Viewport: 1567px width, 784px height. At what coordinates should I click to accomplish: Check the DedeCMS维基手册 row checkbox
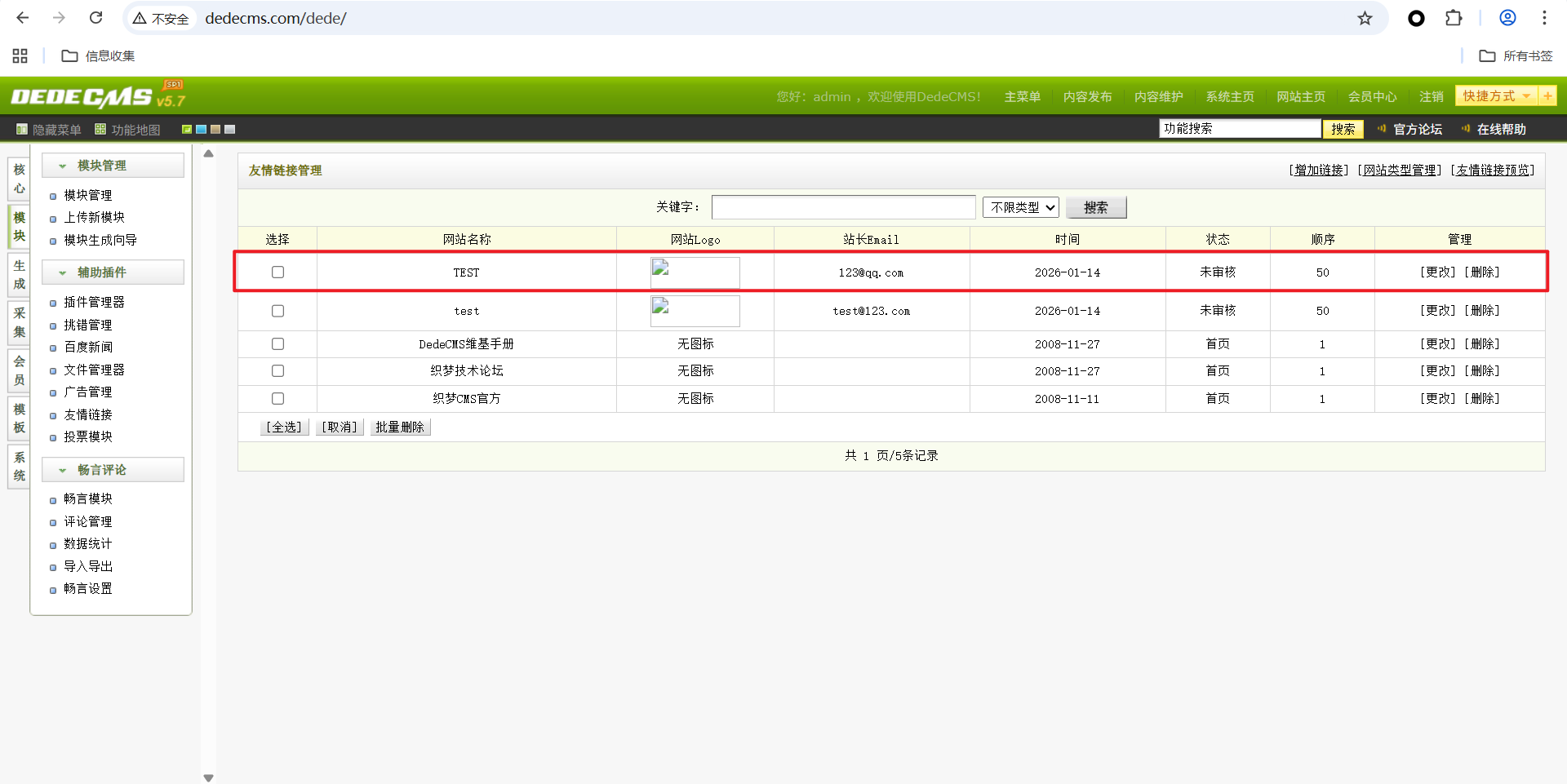(x=277, y=344)
